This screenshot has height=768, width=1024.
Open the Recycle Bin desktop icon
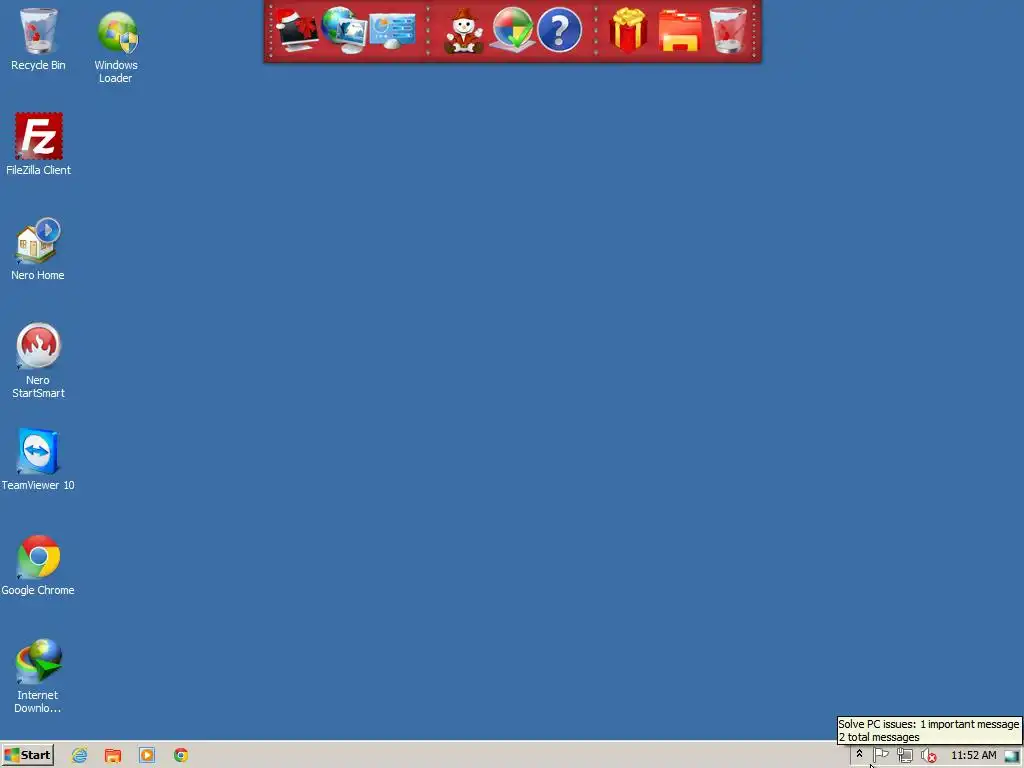click(x=38, y=39)
